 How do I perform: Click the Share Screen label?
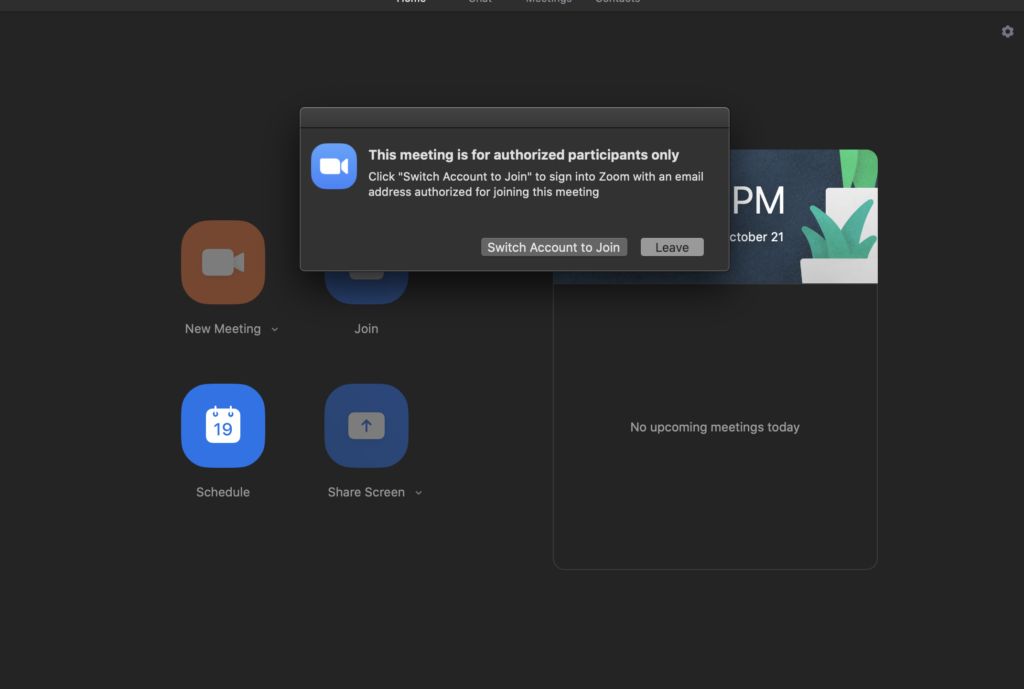pos(366,492)
